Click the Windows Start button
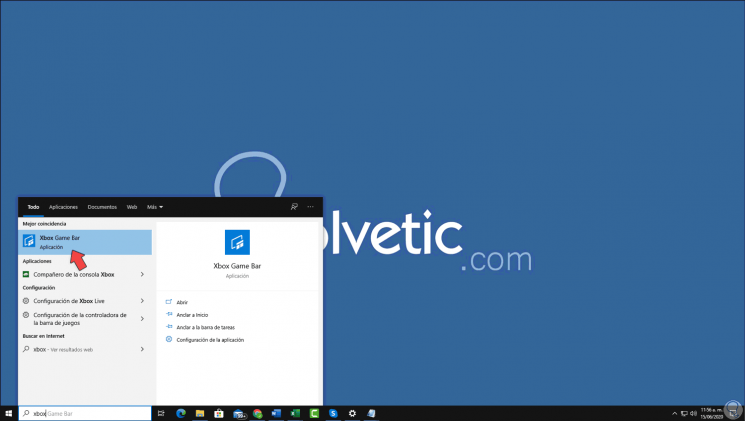745x421 pixels. (9, 413)
